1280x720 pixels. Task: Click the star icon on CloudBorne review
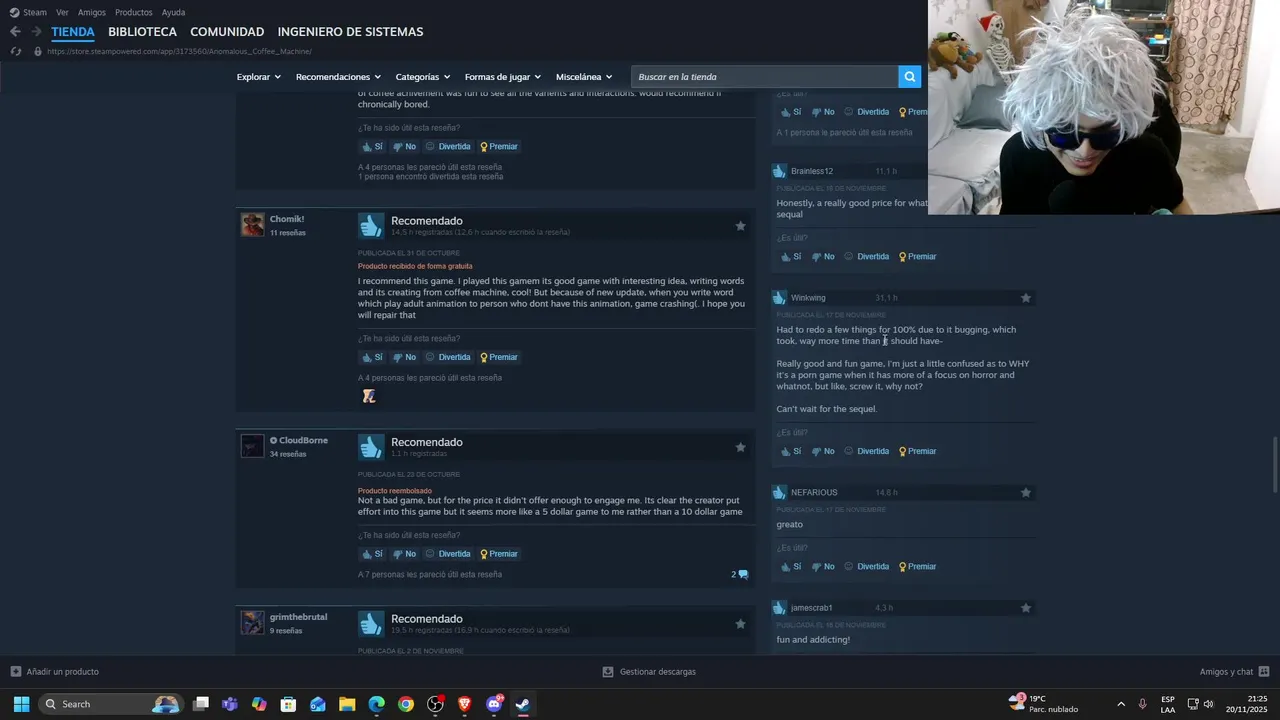[x=740, y=447]
